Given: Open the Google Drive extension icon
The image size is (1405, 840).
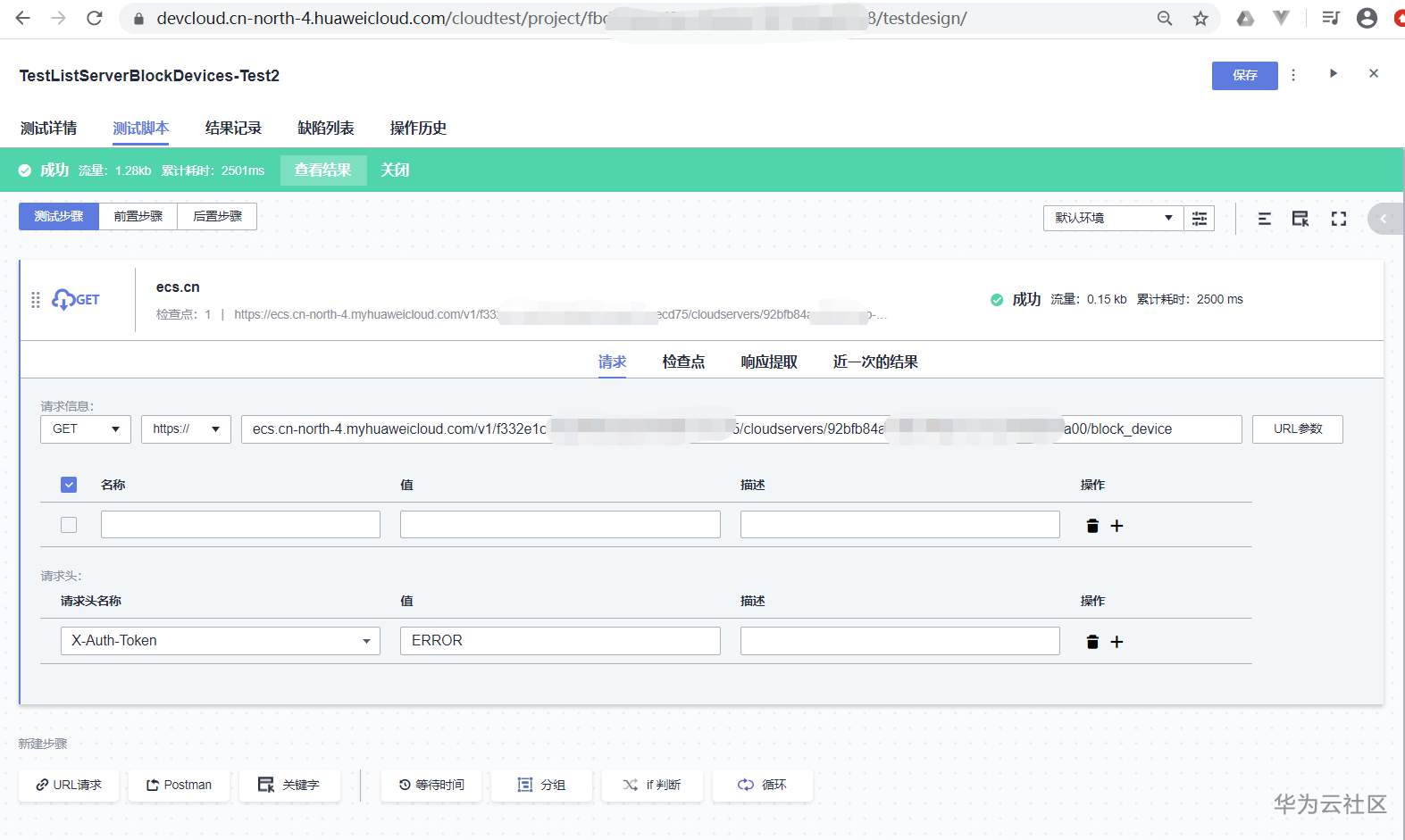Looking at the screenshot, I should click(x=1245, y=18).
